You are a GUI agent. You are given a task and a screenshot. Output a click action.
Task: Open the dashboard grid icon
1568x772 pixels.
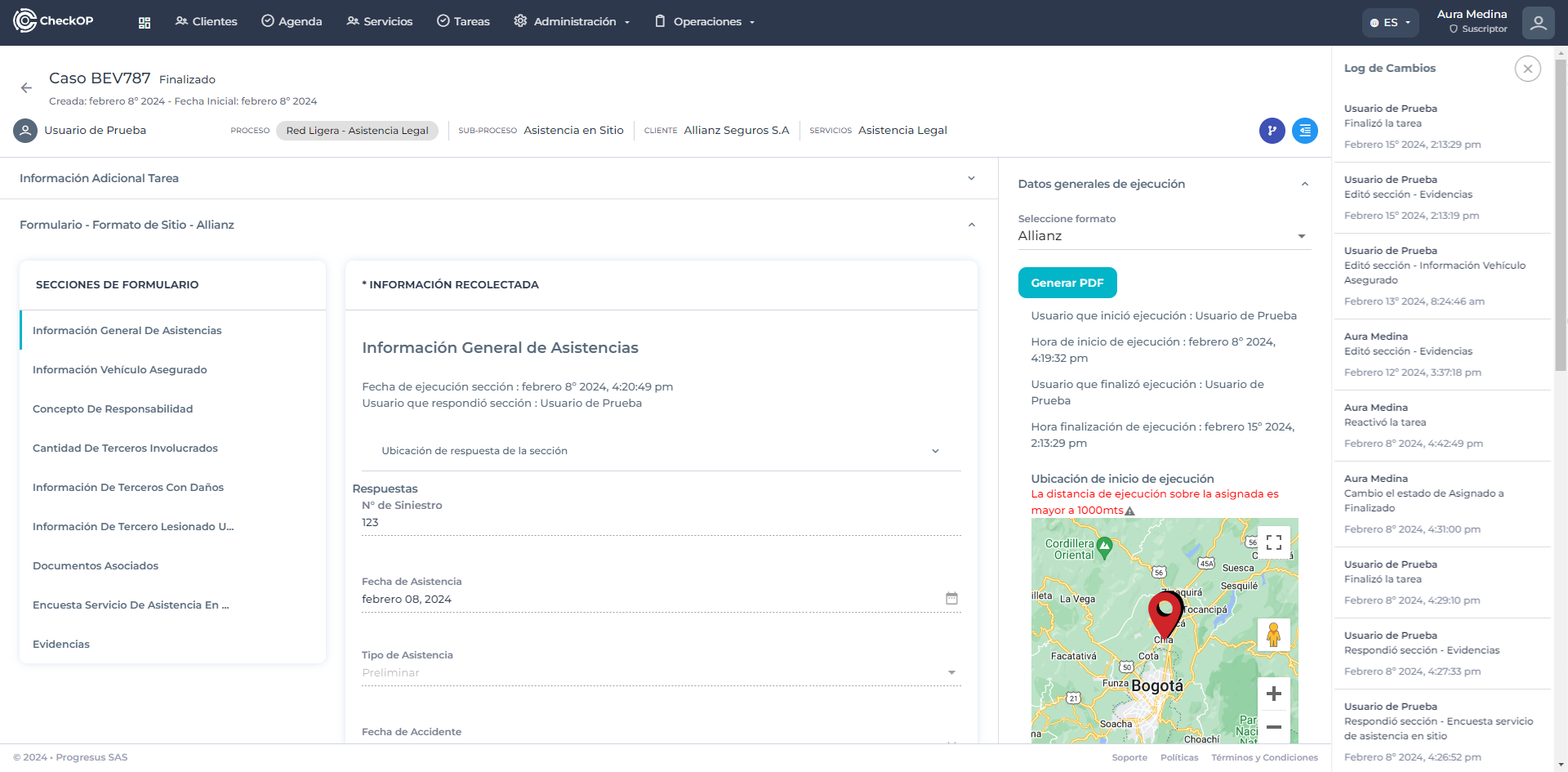pyautogui.click(x=145, y=22)
